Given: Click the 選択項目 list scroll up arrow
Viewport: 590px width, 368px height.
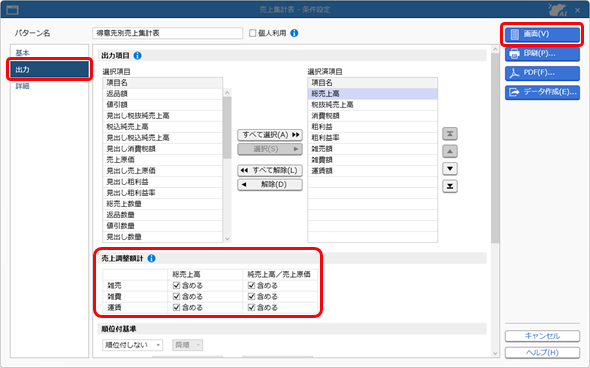Looking at the screenshot, I should click(227, 93).
